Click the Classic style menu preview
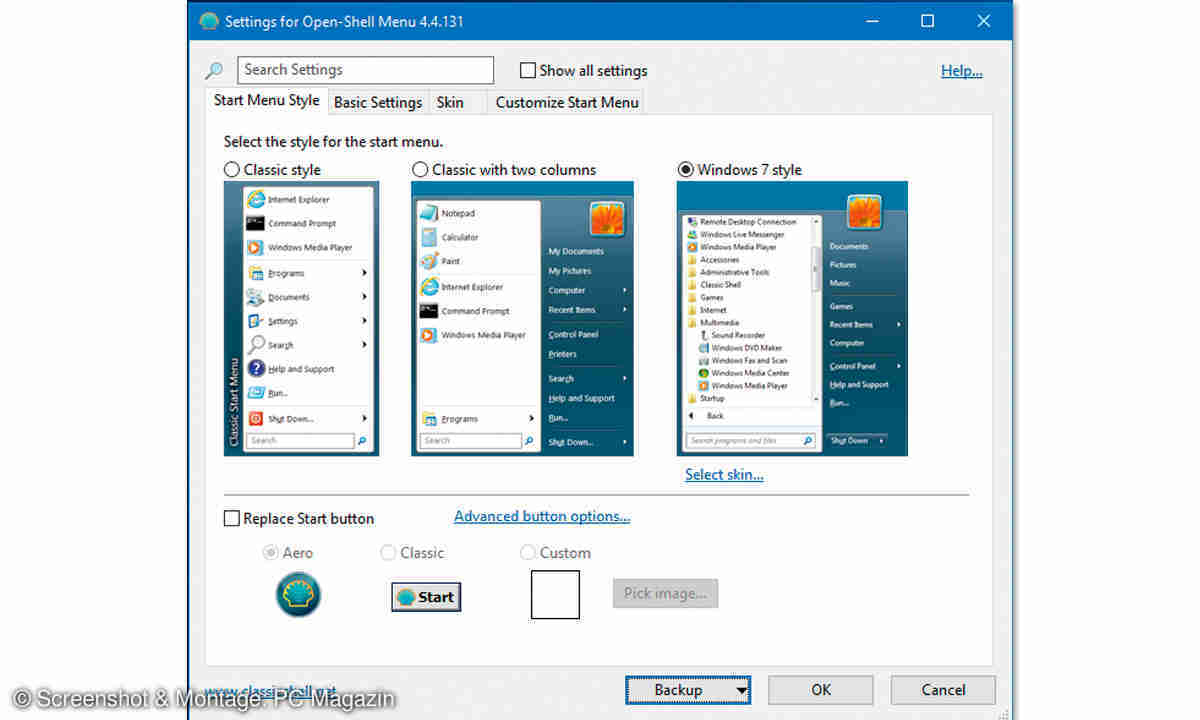 [301, 319]
